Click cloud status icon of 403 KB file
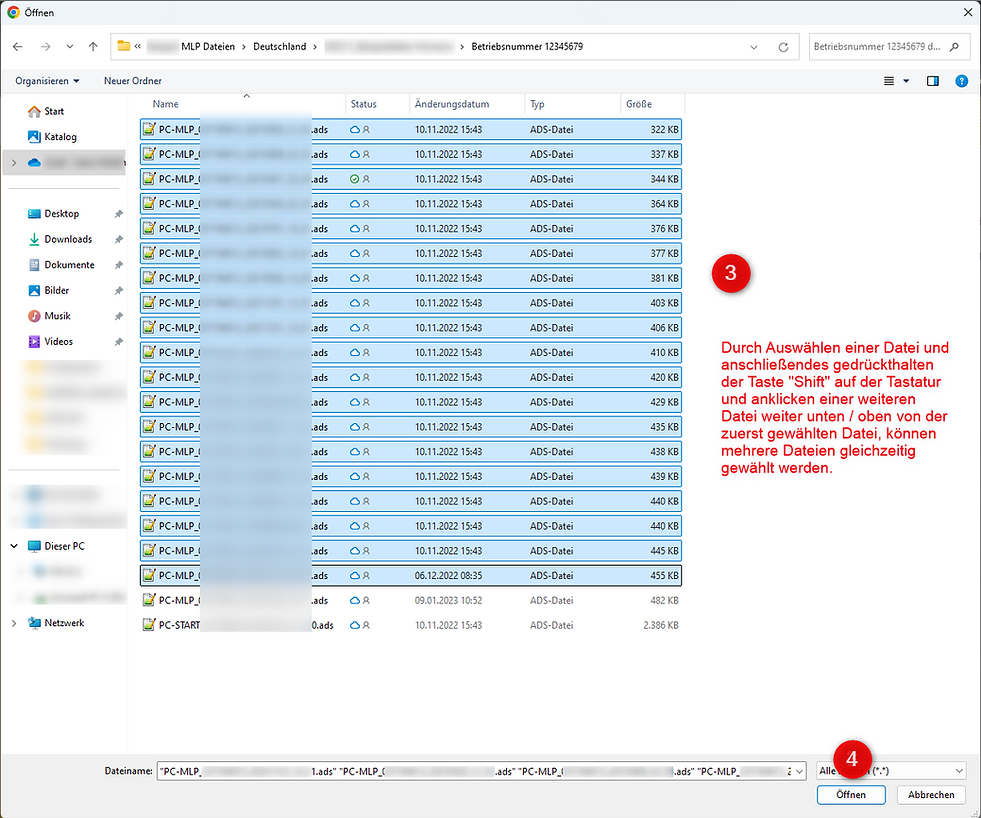This screenshot has width=981, height=818. pos(355,303)
